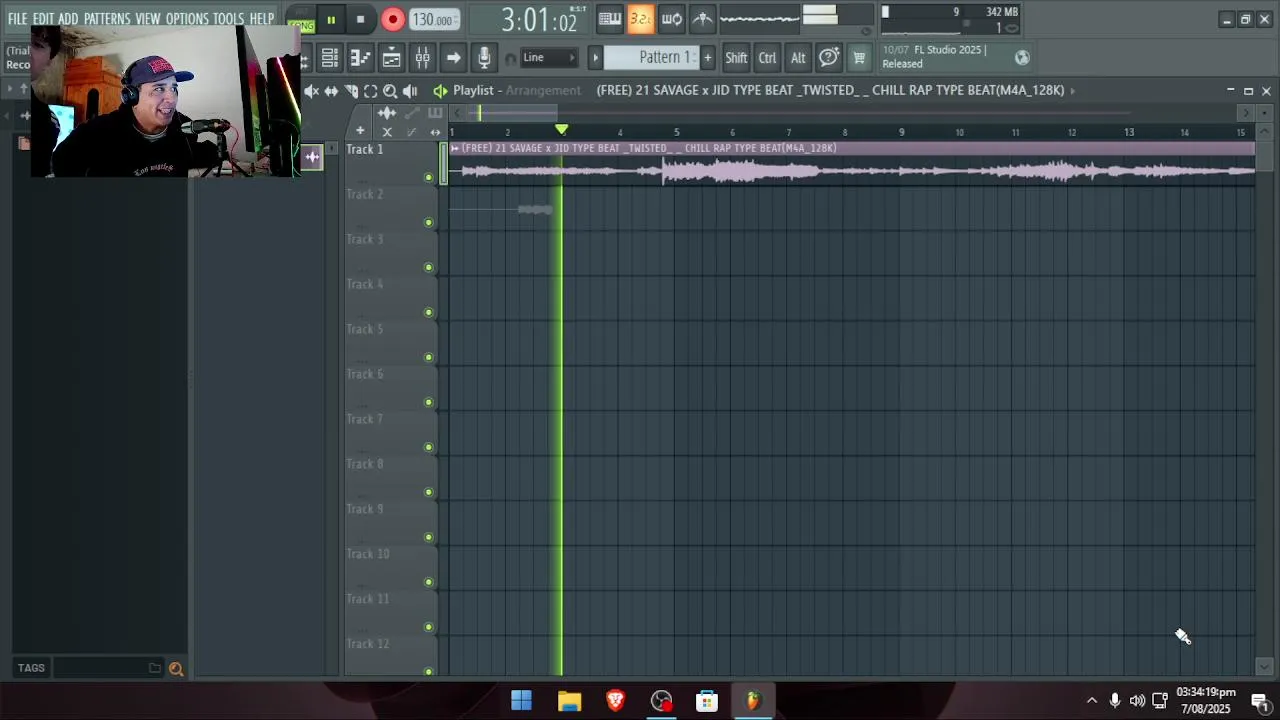Click the browser TAGS search icon

click(x=176, y=669)
